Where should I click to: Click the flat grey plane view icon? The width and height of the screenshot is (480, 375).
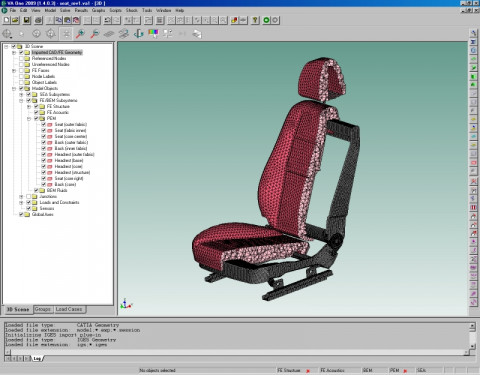coord(109,34)
